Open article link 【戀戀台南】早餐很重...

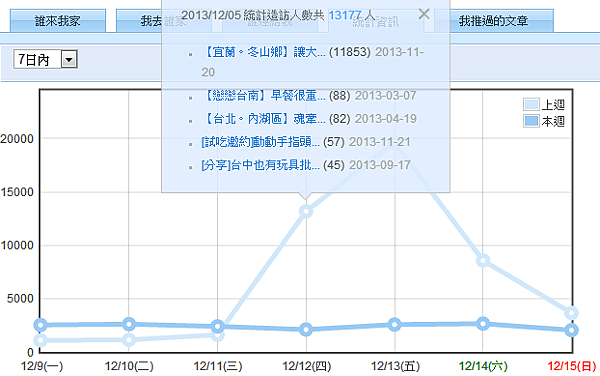(x=264, y=95)
